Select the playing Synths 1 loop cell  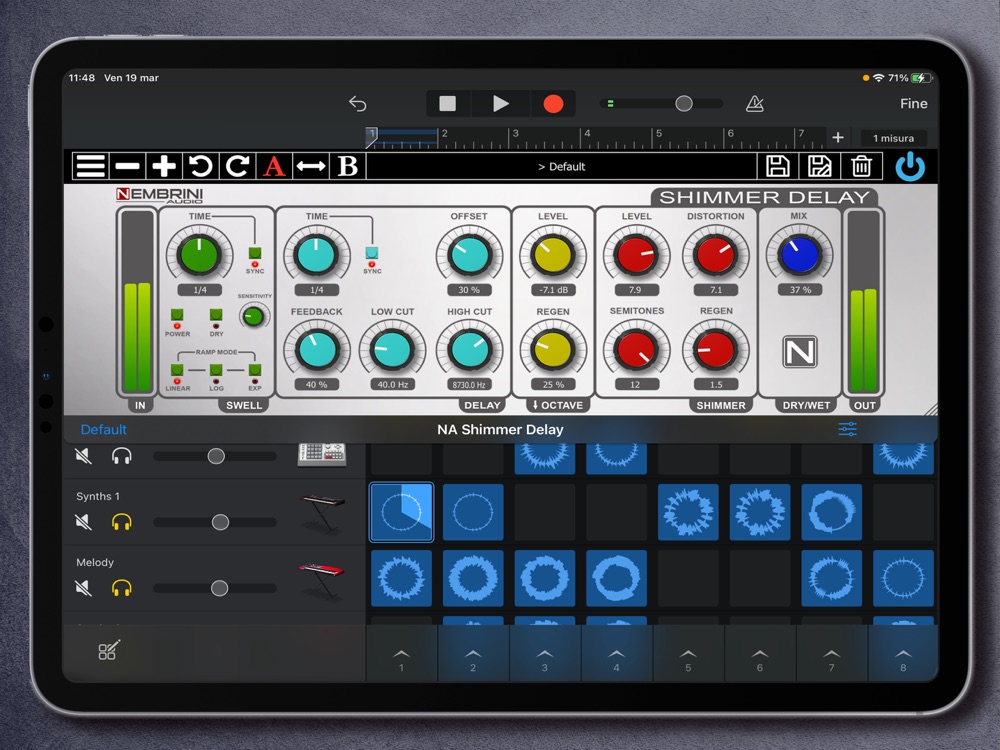[x=401, y=512]
